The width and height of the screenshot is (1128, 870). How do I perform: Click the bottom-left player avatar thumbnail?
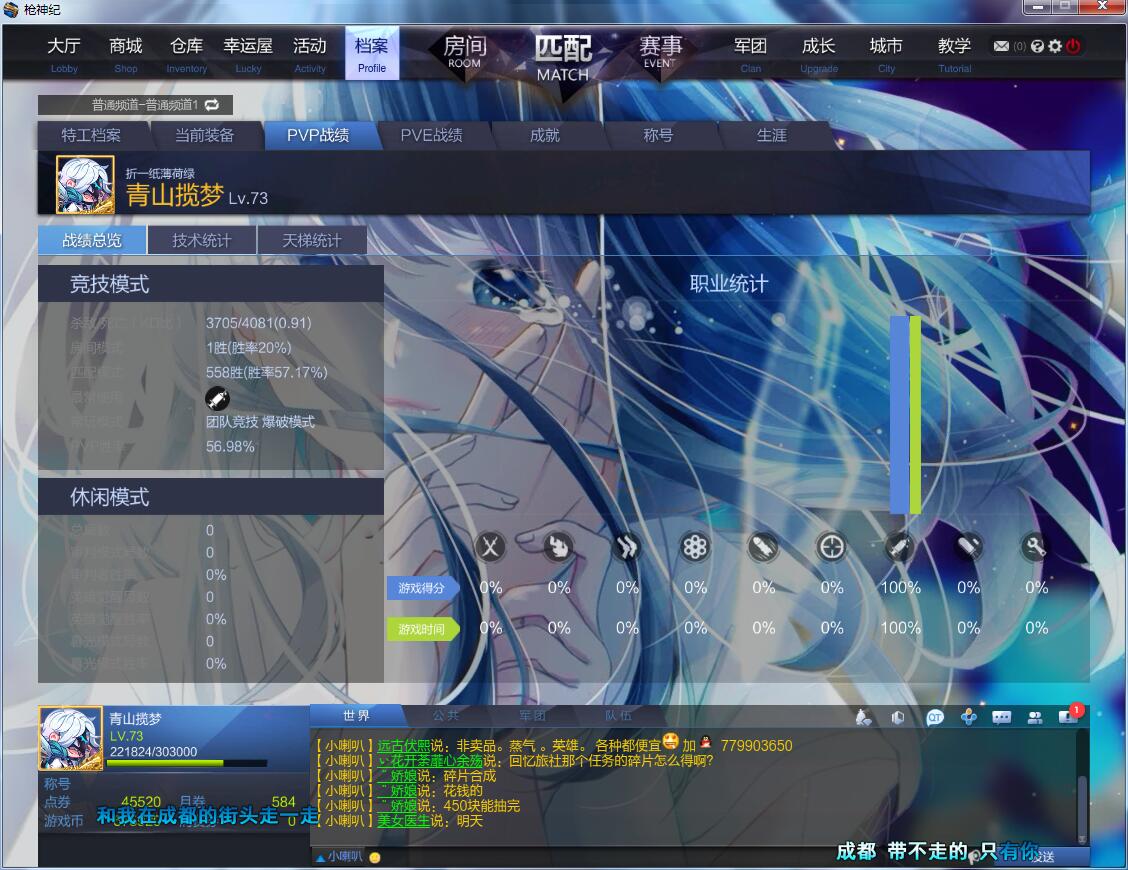pyautogui.click(x=70, y=739)
